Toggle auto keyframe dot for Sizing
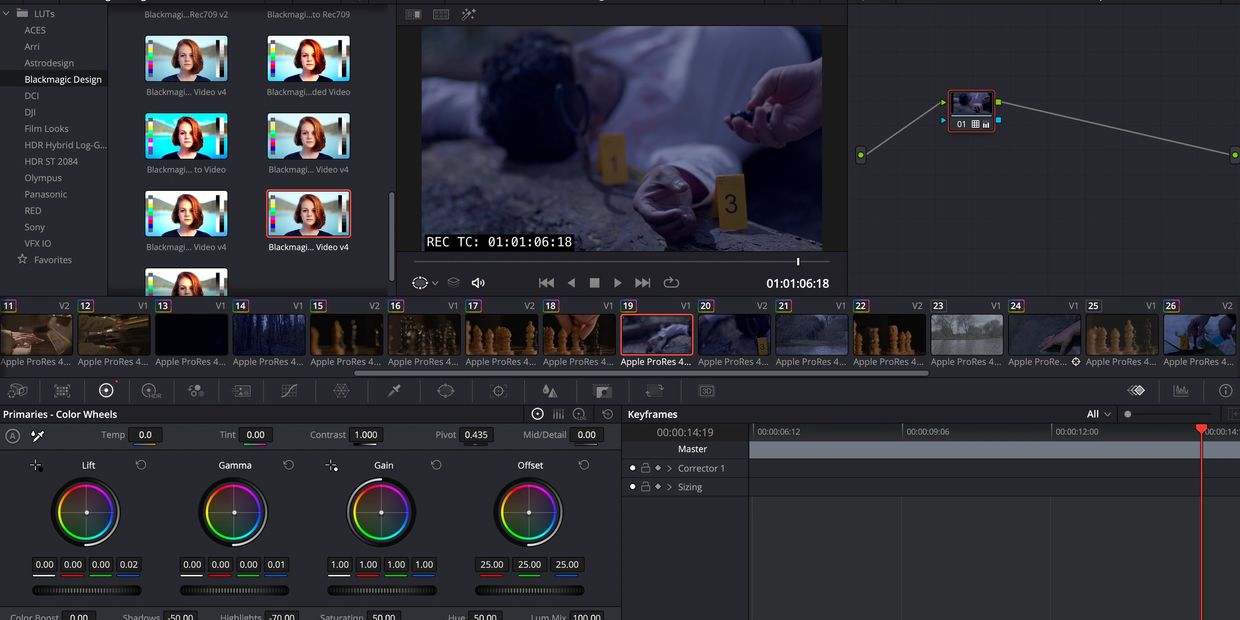The width and height of the screenshot is (1240, 620). [x=632, y=487]
